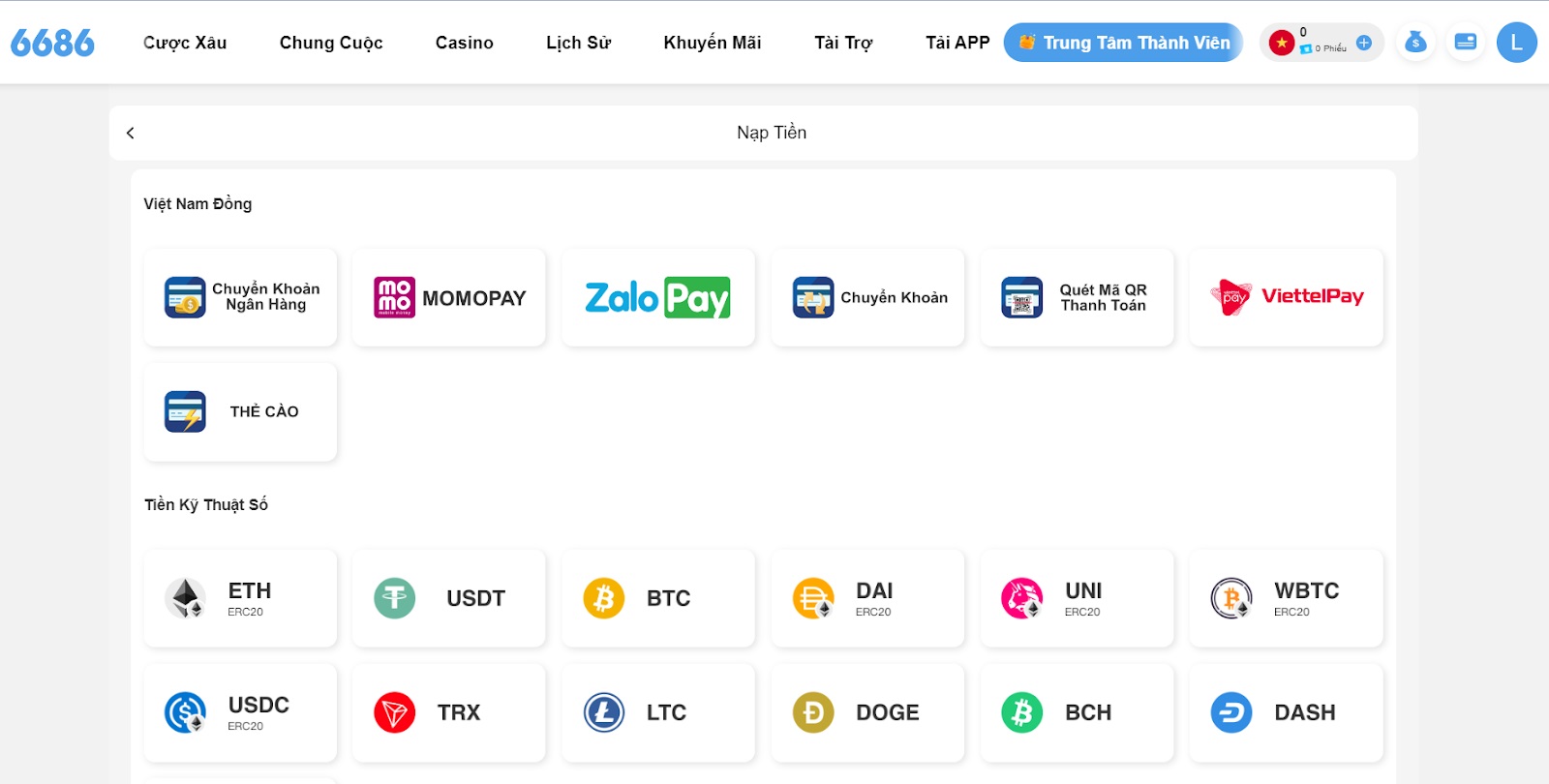Open the Casino menu item
The image size is (1549, 784).
(x=465, y=43)
